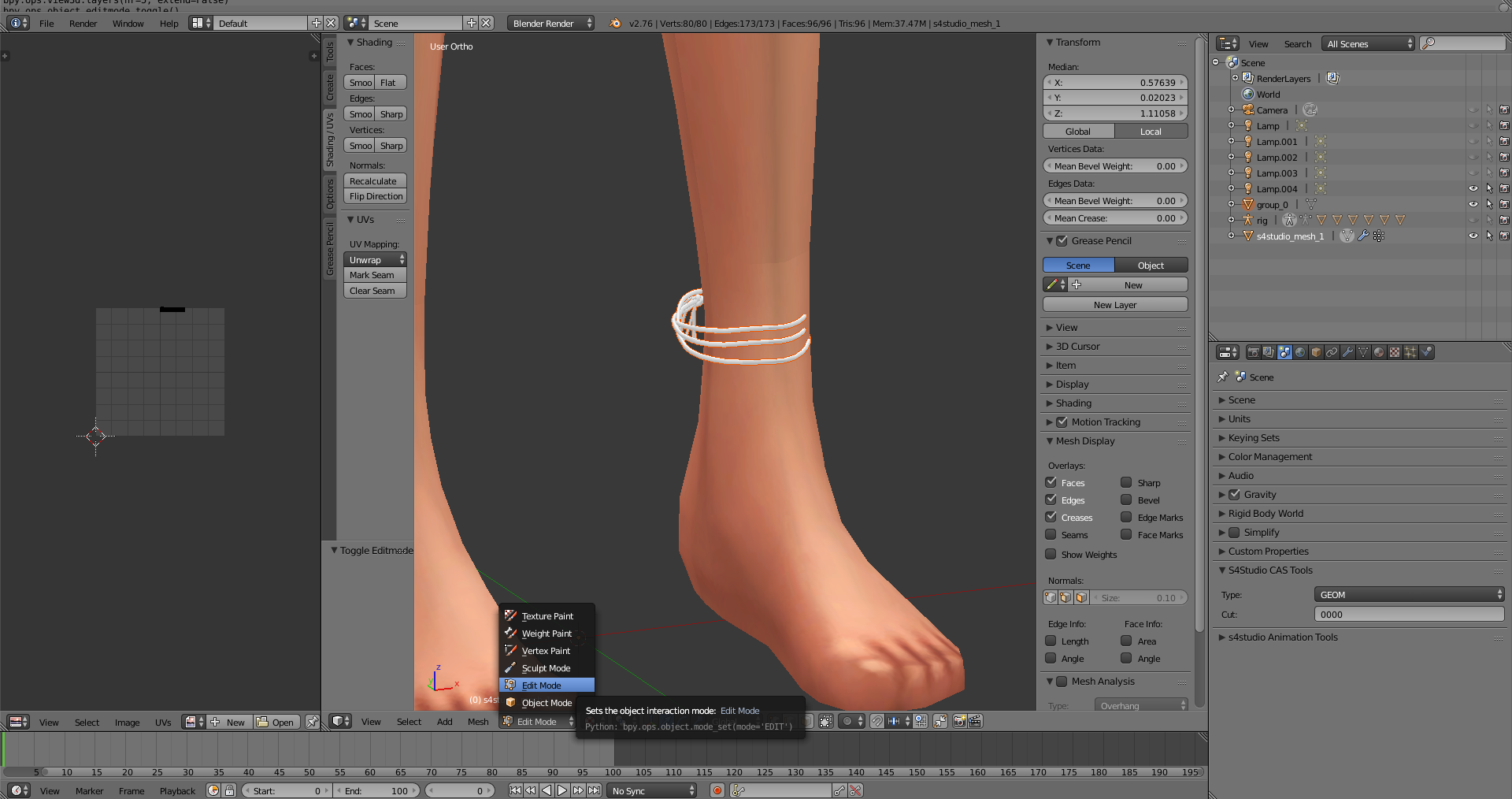The image size is (1512, 799).
Task: Toggle selectability arrow for group_0
Action: click(1489, 205)
